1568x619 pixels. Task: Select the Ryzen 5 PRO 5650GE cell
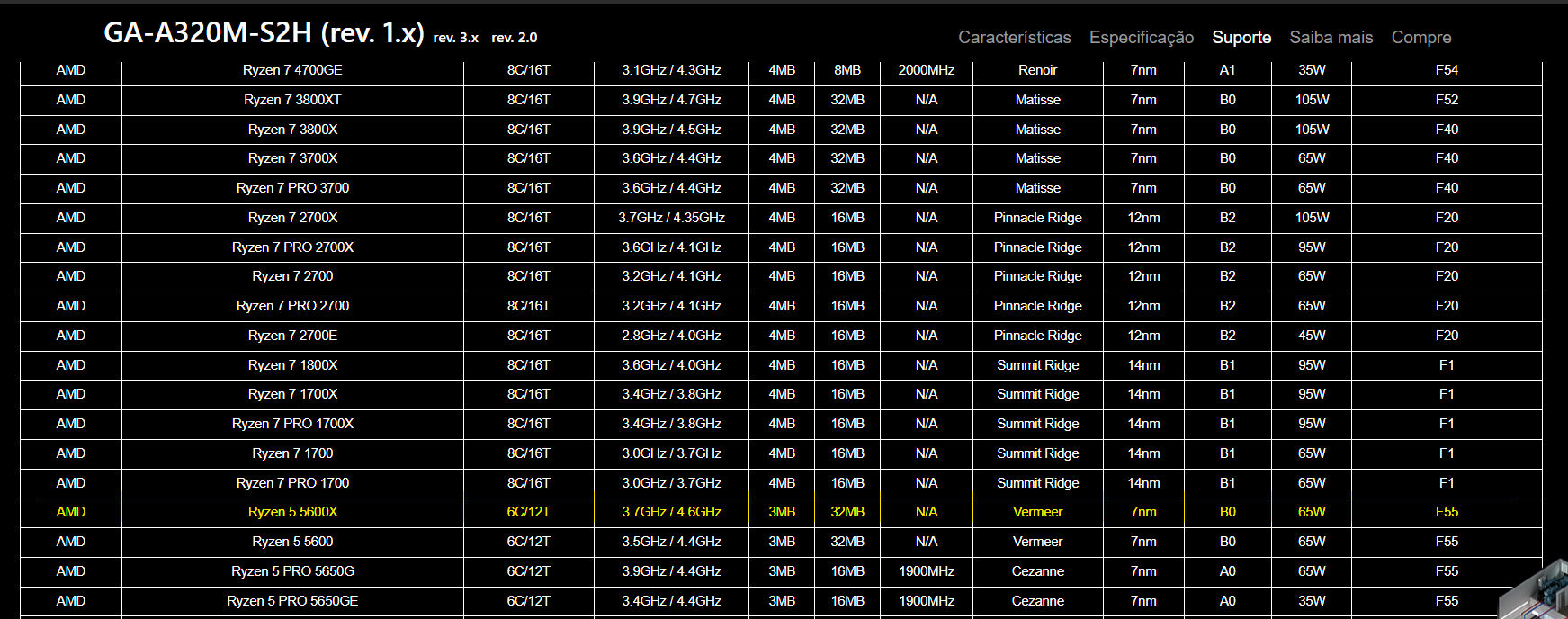click(292, 601)
